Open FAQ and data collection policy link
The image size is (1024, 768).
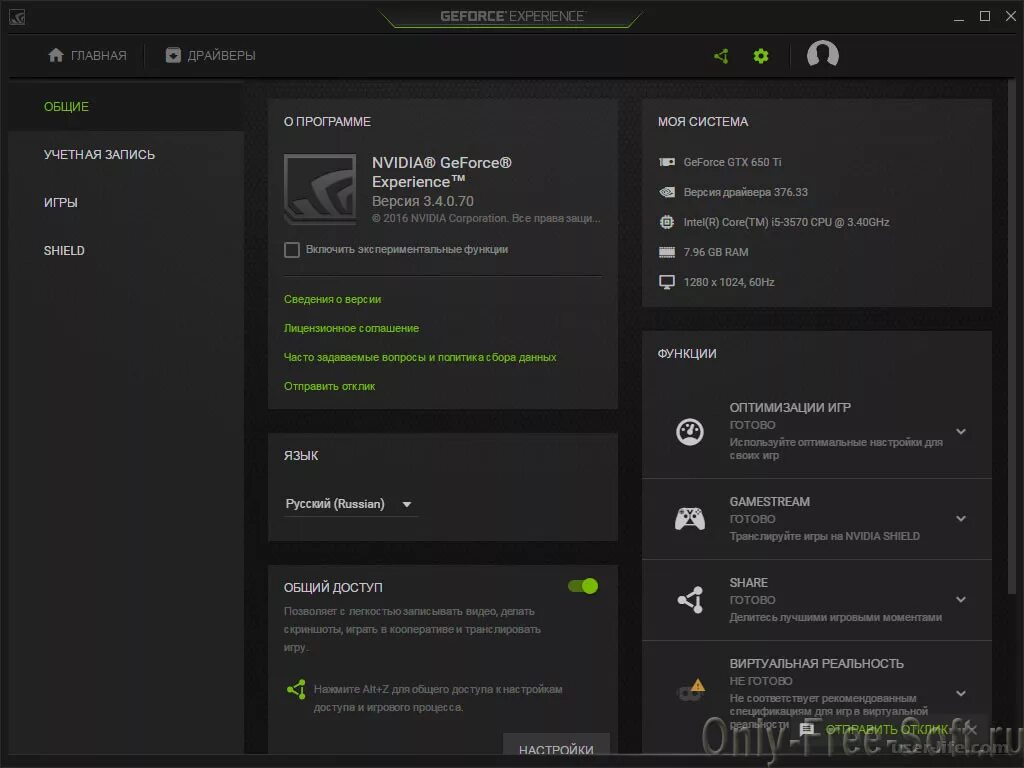point(420,357)
